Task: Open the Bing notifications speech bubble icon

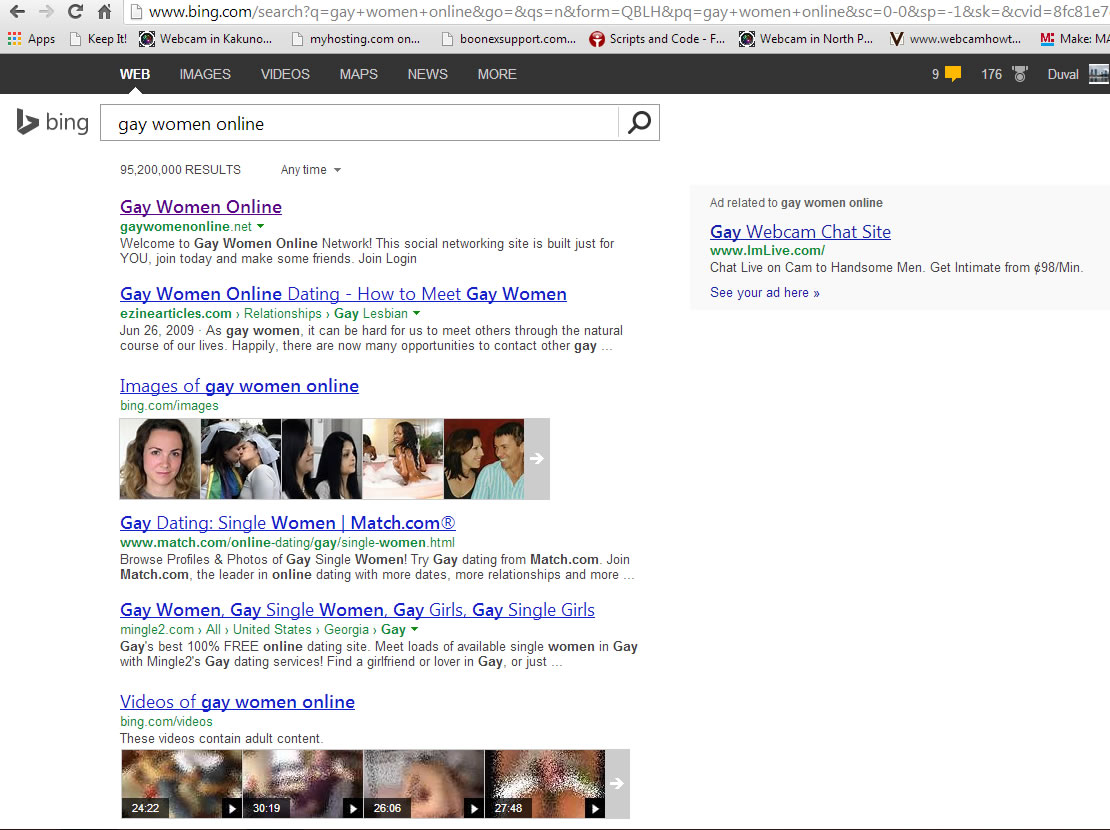Action: pyautogui.click(x=953, y=74)
